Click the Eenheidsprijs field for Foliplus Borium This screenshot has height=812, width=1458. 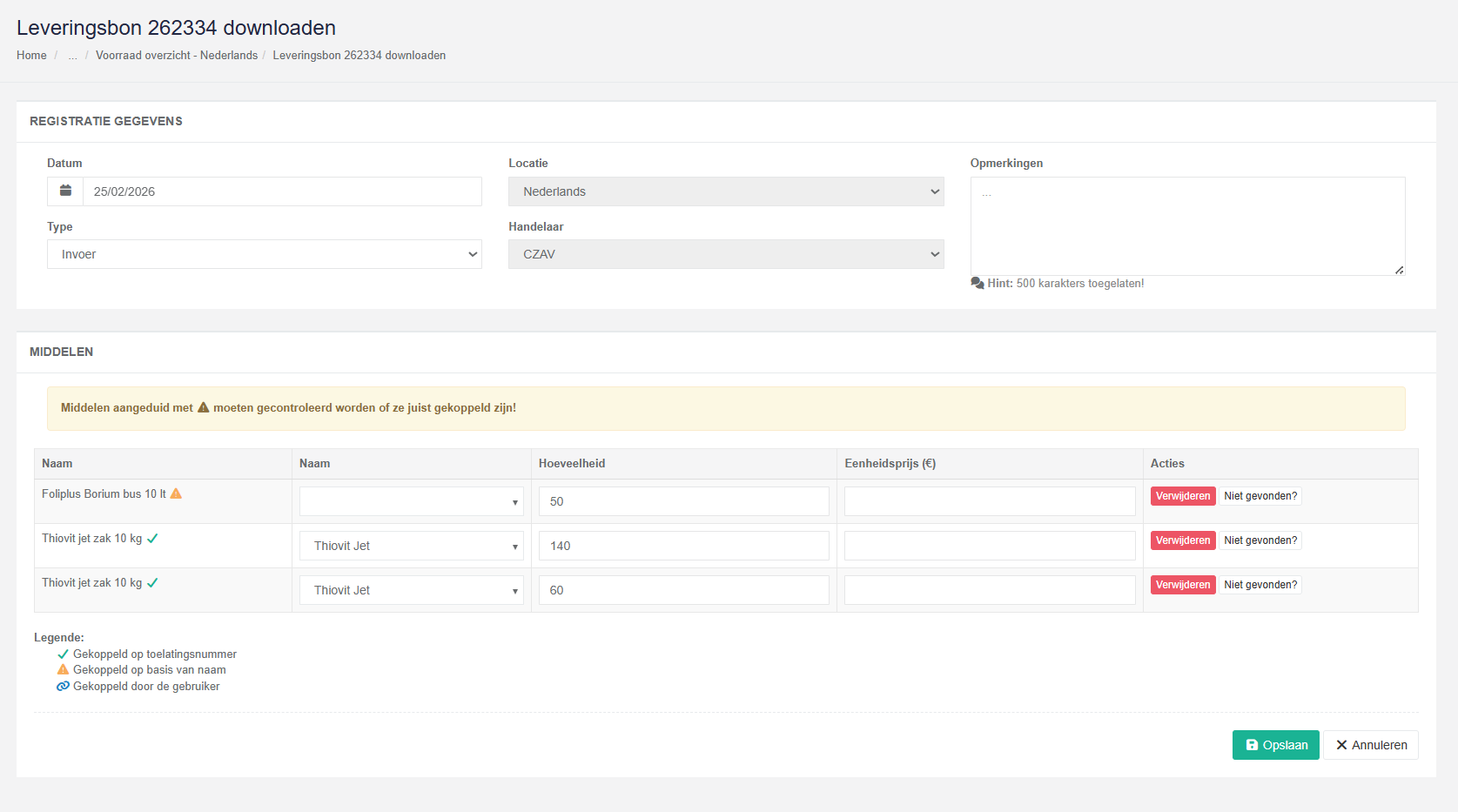[x=990, y=501]
